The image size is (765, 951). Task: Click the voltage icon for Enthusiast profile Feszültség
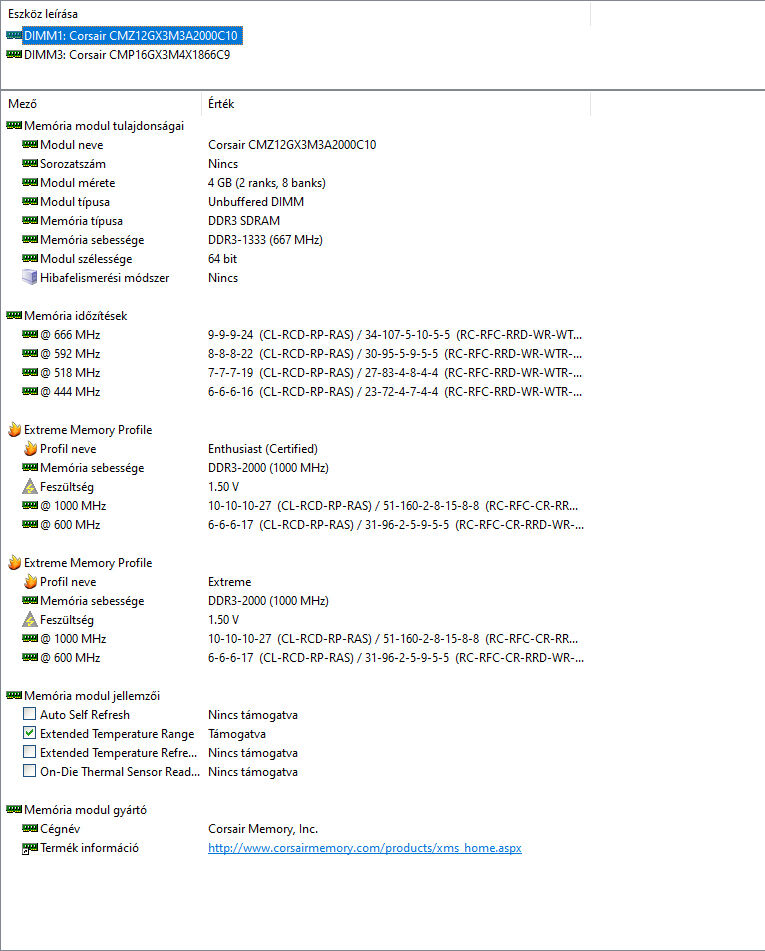pyautogui.click(x=30, y=486)
